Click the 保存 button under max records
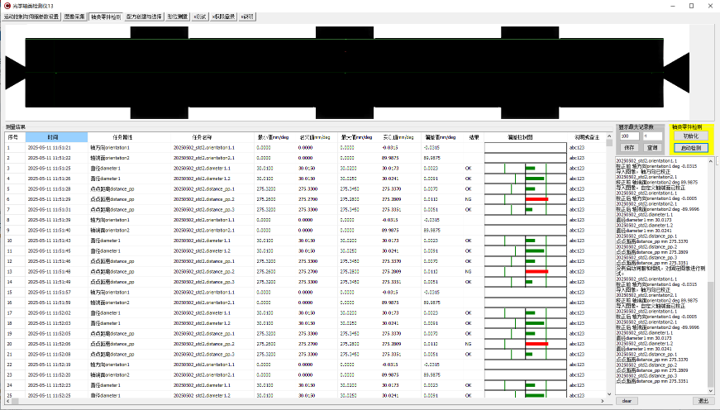 pos(629,147)
